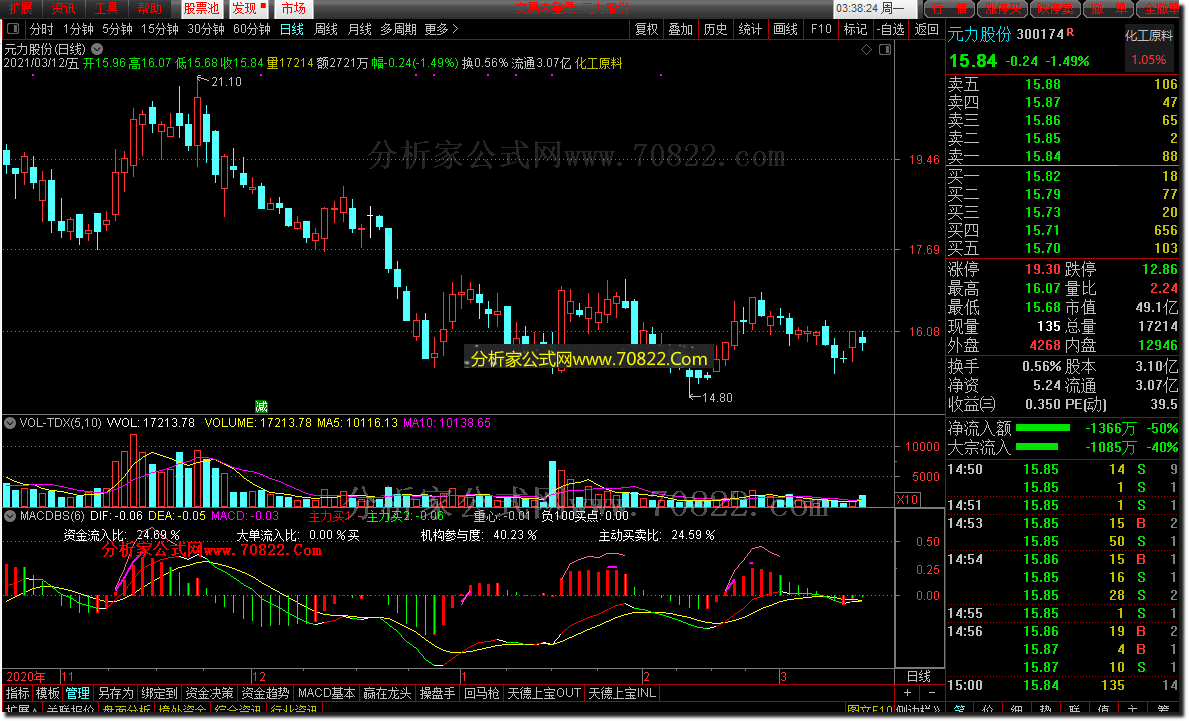Viewport: 1189px width, 721px height.
Task: Click the 绑定到 tab
Action: click(159, 693)
